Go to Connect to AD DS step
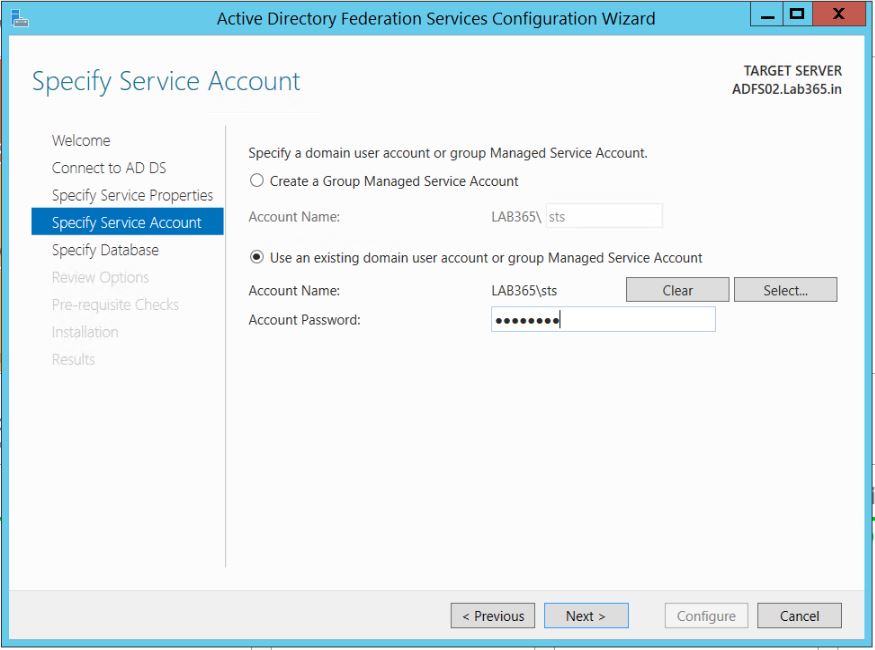Screen dimensions: 875x650 click(x=109, y=168)
